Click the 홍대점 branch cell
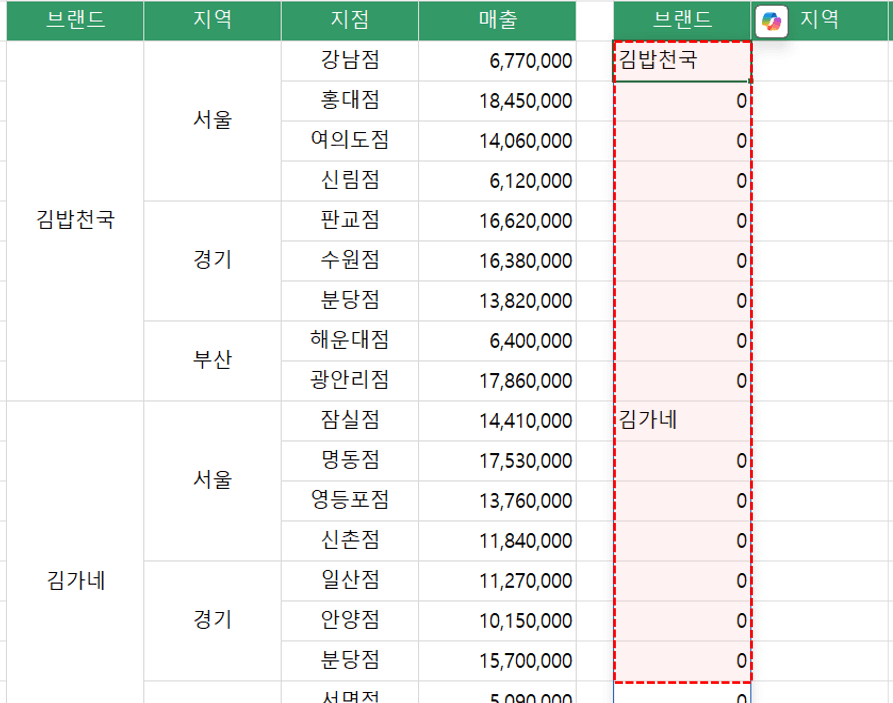The image size is (893, 703). click(x=349, y=101)
